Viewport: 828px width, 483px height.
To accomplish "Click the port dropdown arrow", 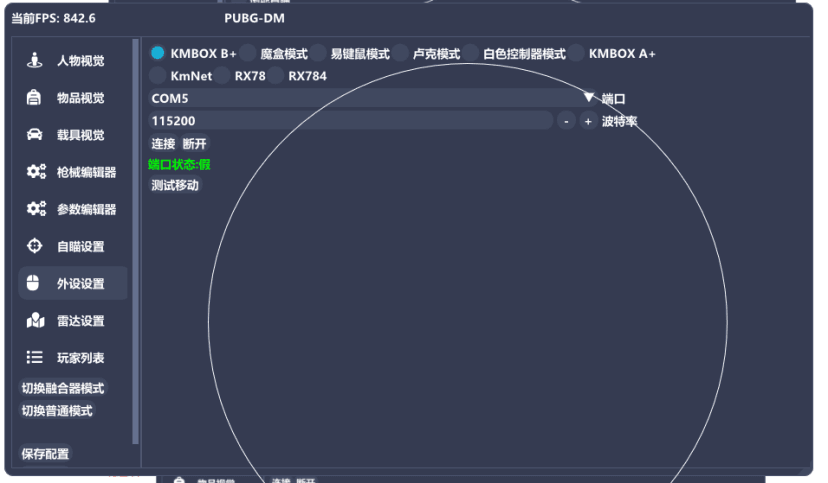I will click(589, 98).
